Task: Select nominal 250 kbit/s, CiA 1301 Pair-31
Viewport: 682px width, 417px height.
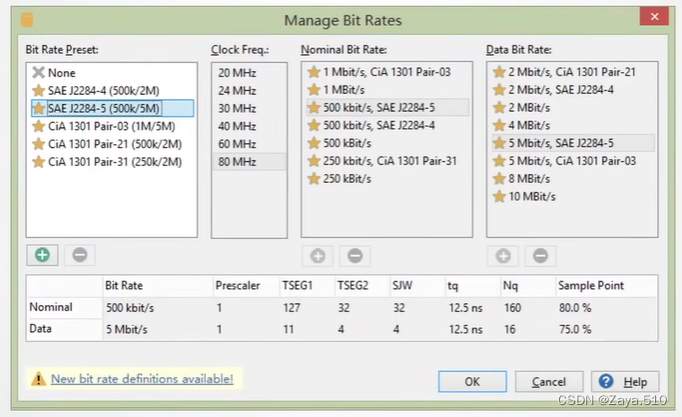Action: pyautogui.click(x=387, y=161)
